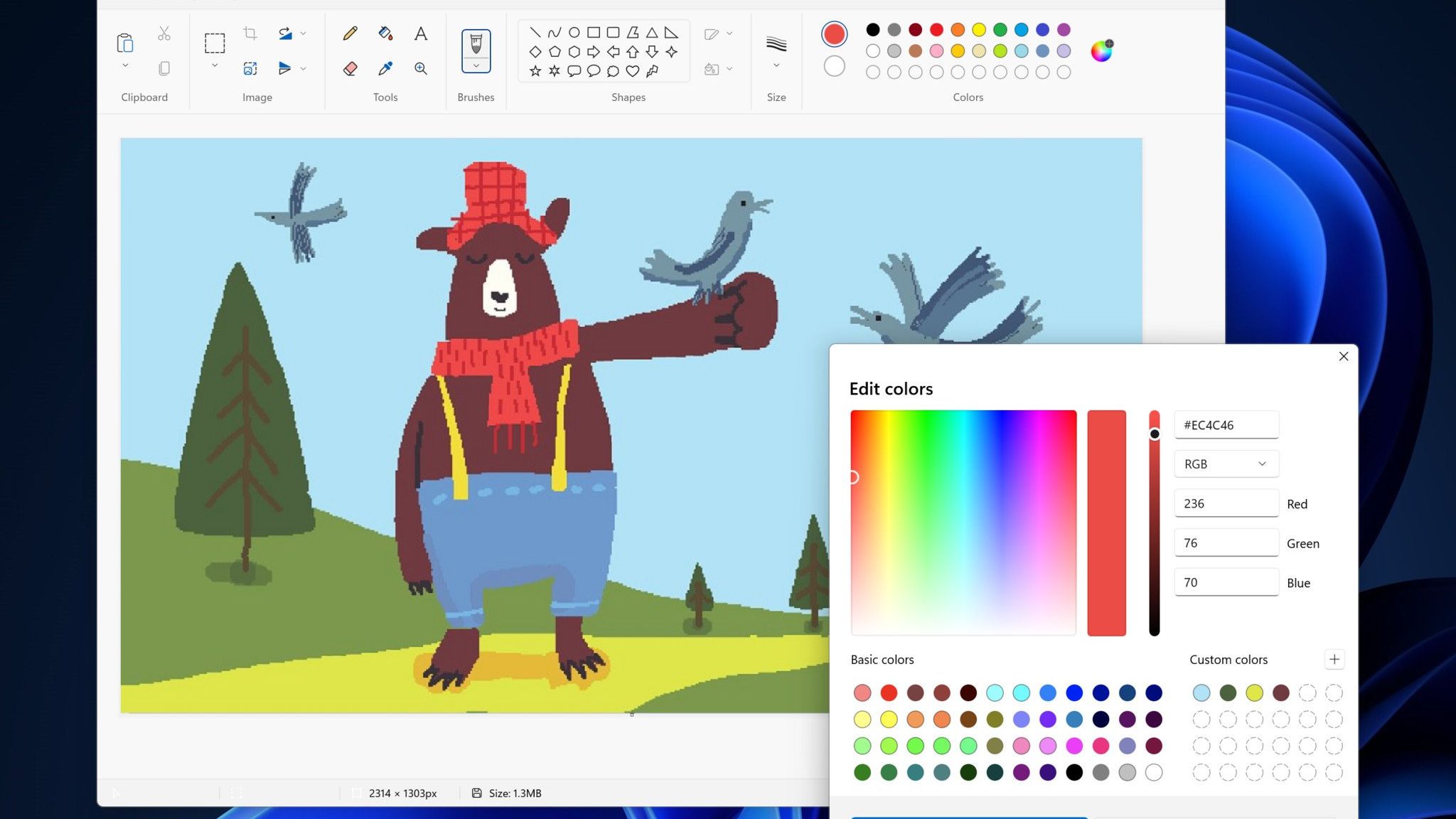Open the Edit colors wheel icon
This screenshot has width=1456, height=819.
[x=1101, y=50]
